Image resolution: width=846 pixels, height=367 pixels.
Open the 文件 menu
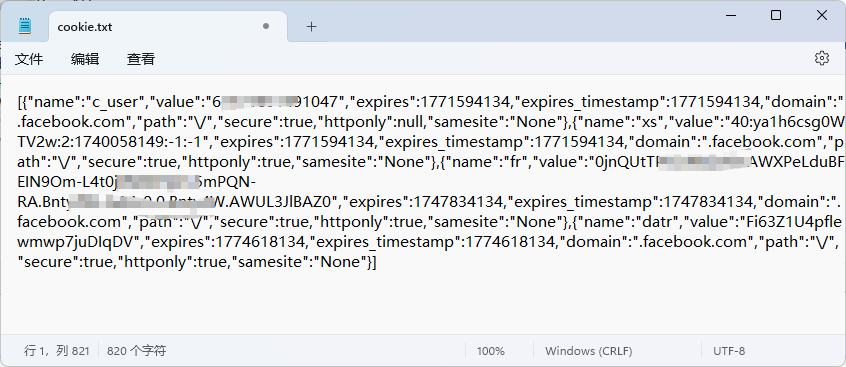[x=29, y=59]
